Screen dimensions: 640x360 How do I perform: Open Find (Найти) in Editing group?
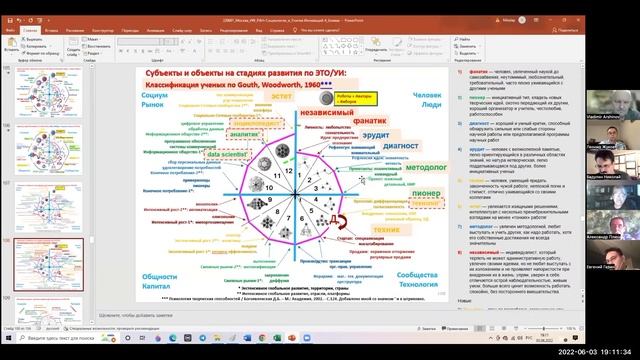[x=462, y=40]
